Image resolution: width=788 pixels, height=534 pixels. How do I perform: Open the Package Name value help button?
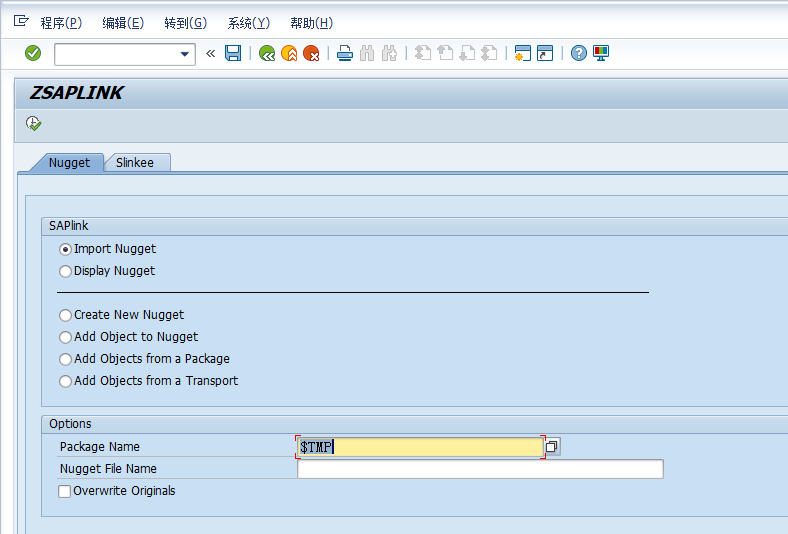click(x=552, y=447)
